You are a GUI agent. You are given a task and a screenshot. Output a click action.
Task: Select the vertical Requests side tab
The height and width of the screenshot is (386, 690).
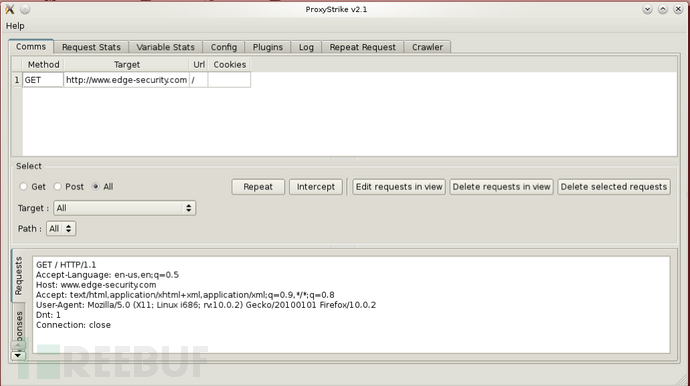(x=18, y=276)
